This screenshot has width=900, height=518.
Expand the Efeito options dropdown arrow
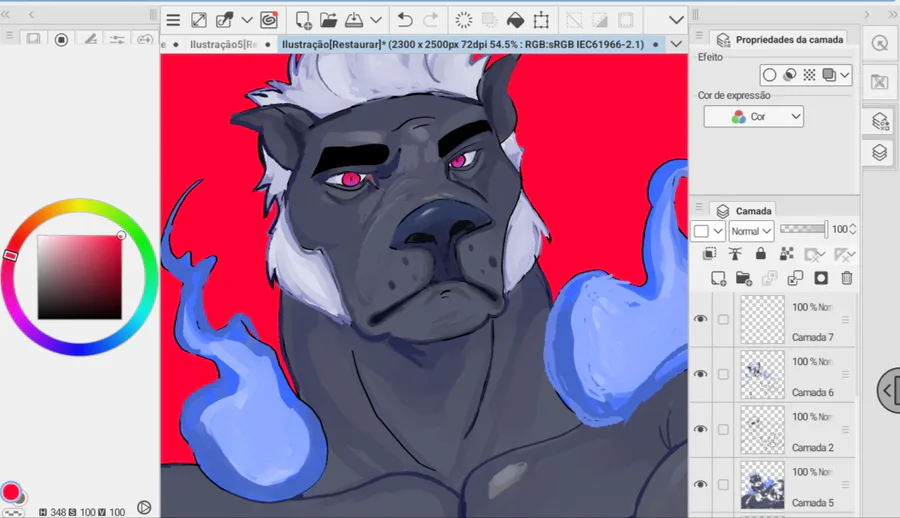click(845, 75)
